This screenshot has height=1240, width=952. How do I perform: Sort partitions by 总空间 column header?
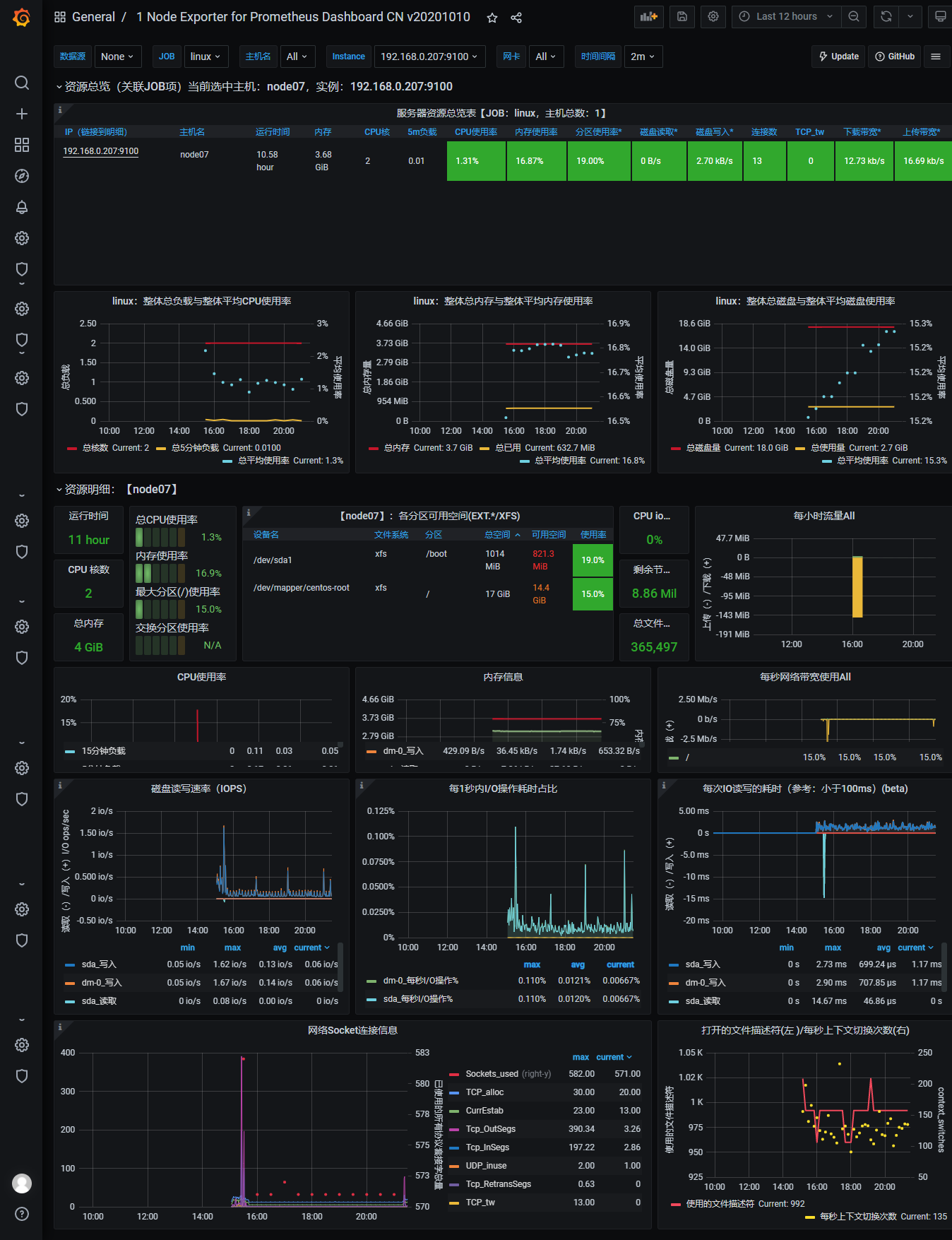502,535
